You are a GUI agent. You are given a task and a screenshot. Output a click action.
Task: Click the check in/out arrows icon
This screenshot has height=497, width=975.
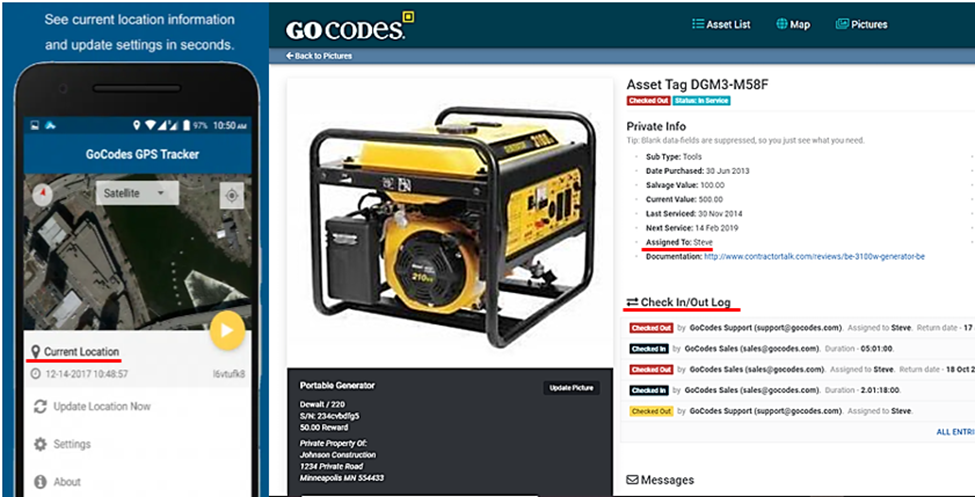pyautogui.click(x=632, y=302)
